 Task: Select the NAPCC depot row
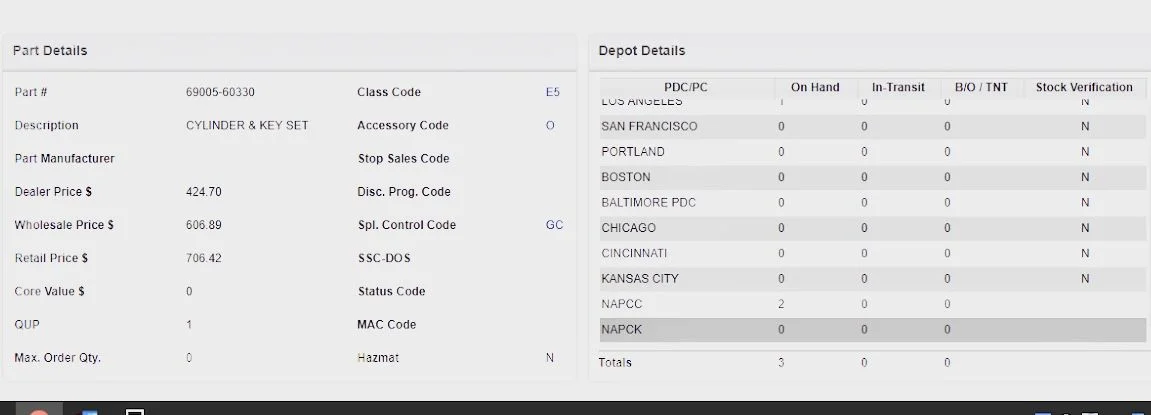click(x=622, y=304)
